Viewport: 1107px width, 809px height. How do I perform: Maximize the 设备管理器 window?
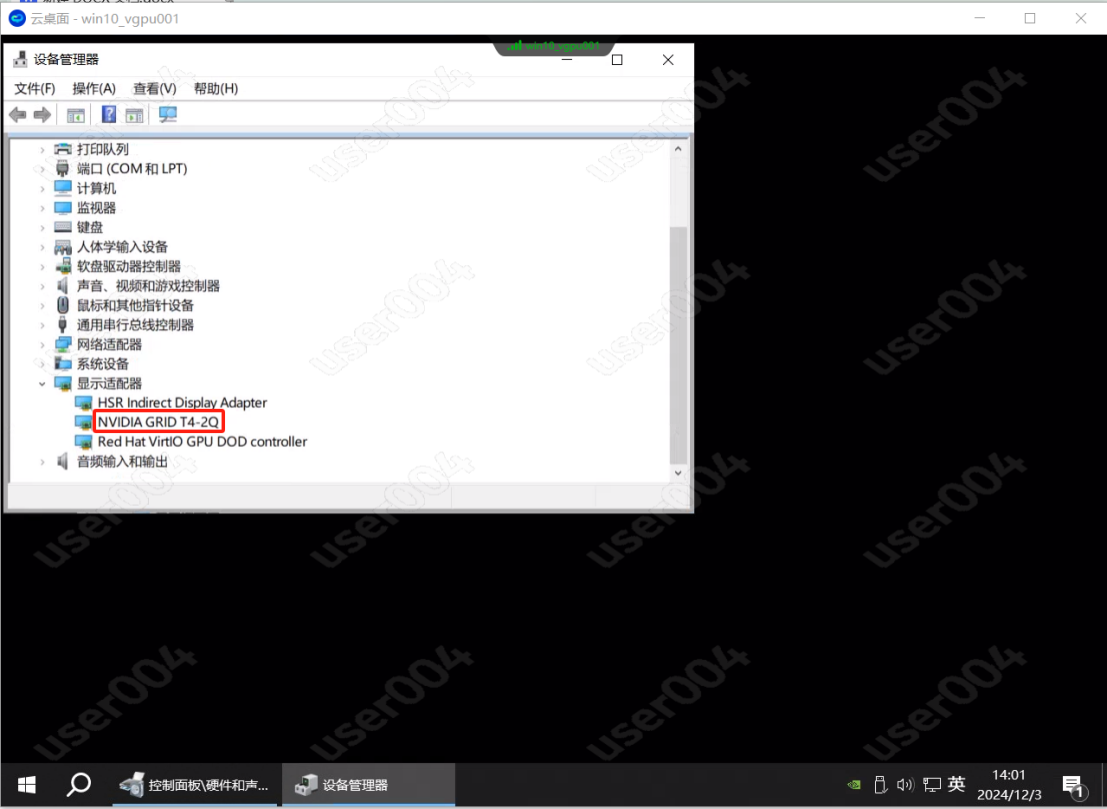617,60
